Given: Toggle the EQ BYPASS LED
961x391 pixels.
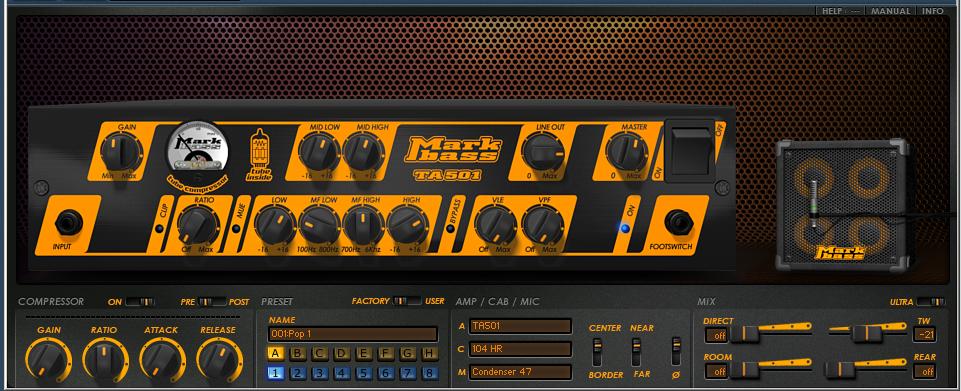Looking at the screenshot, I should 451,229.
